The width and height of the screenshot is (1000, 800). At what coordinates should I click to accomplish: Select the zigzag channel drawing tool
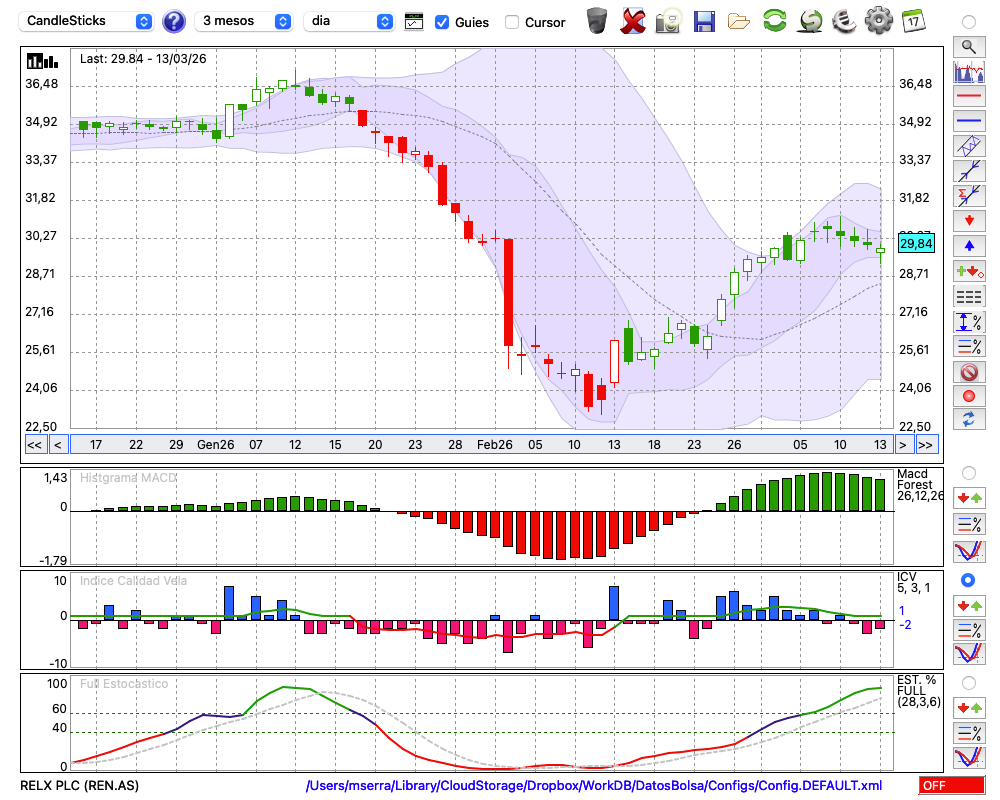969,146
